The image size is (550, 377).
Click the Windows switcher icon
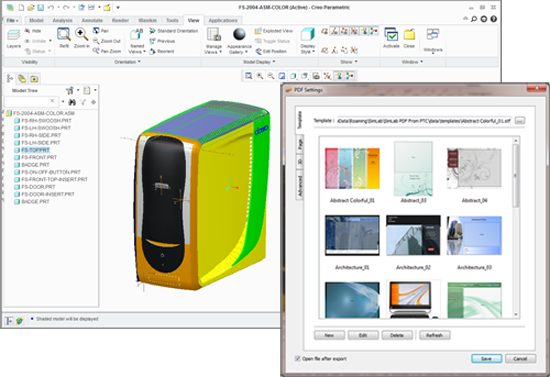(x=433, y=35)
